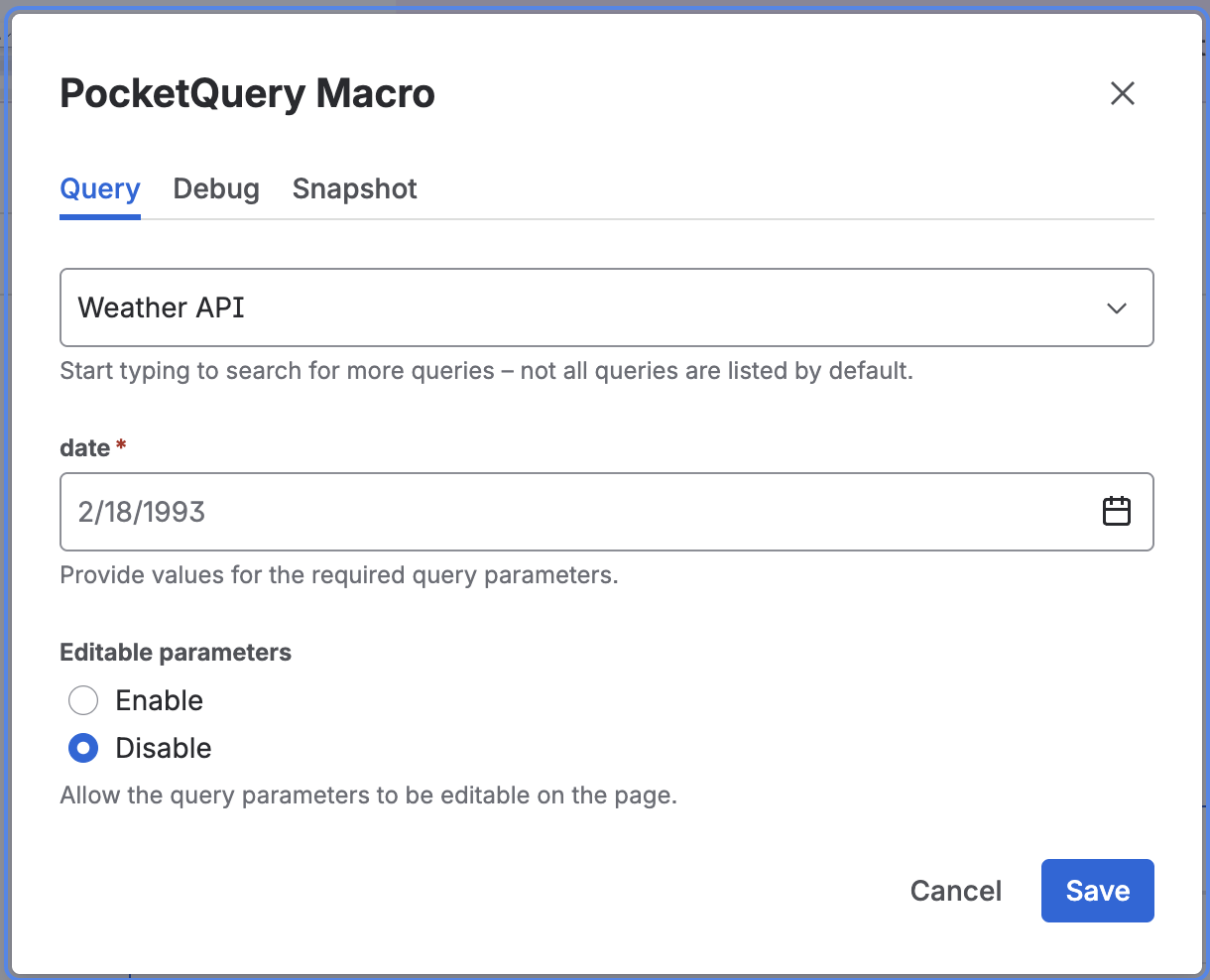Focus the date field showing 2/18/1993

[x=575, y=512]
